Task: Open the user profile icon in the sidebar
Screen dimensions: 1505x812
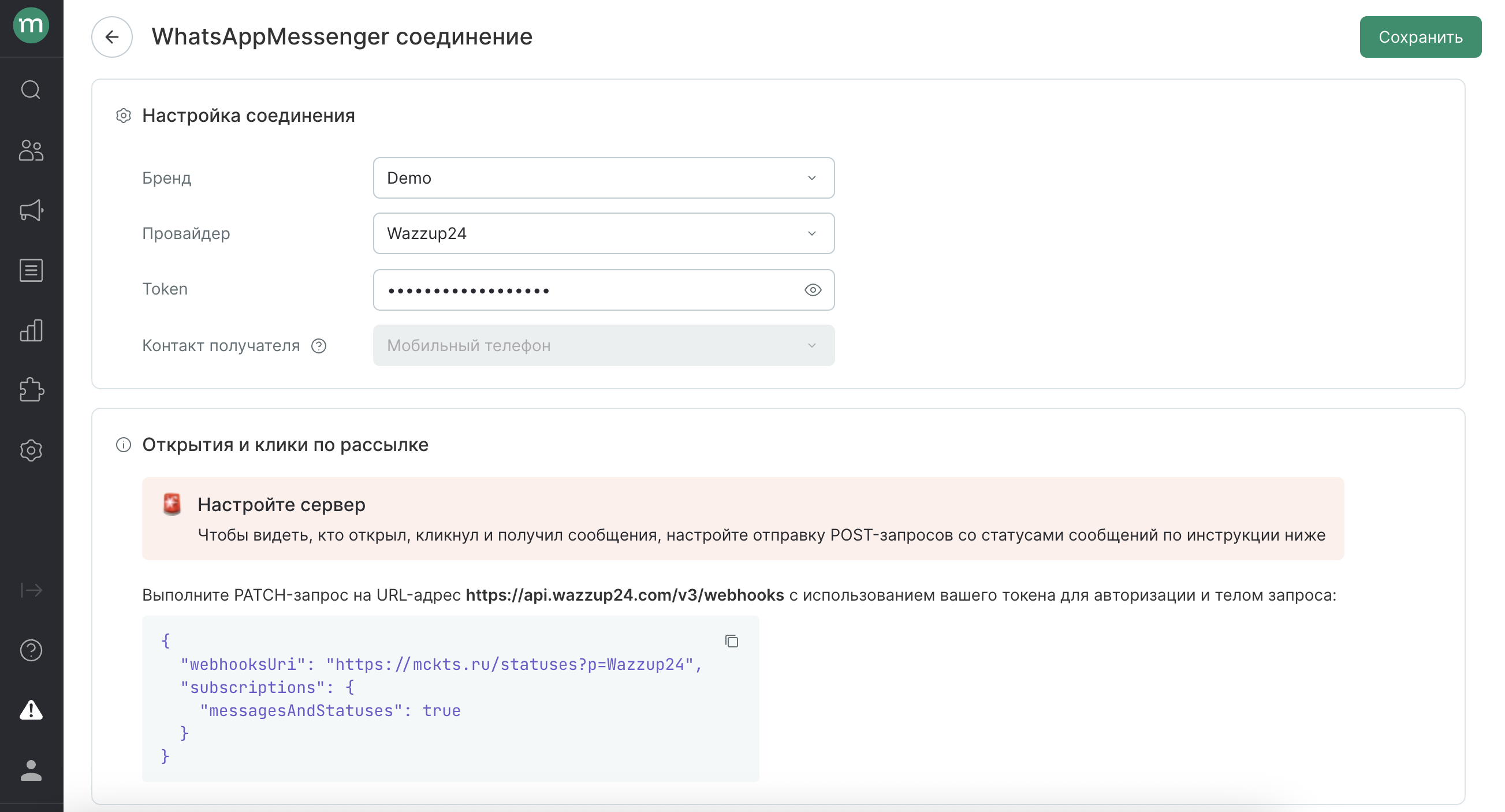Action: pos(31,770)
